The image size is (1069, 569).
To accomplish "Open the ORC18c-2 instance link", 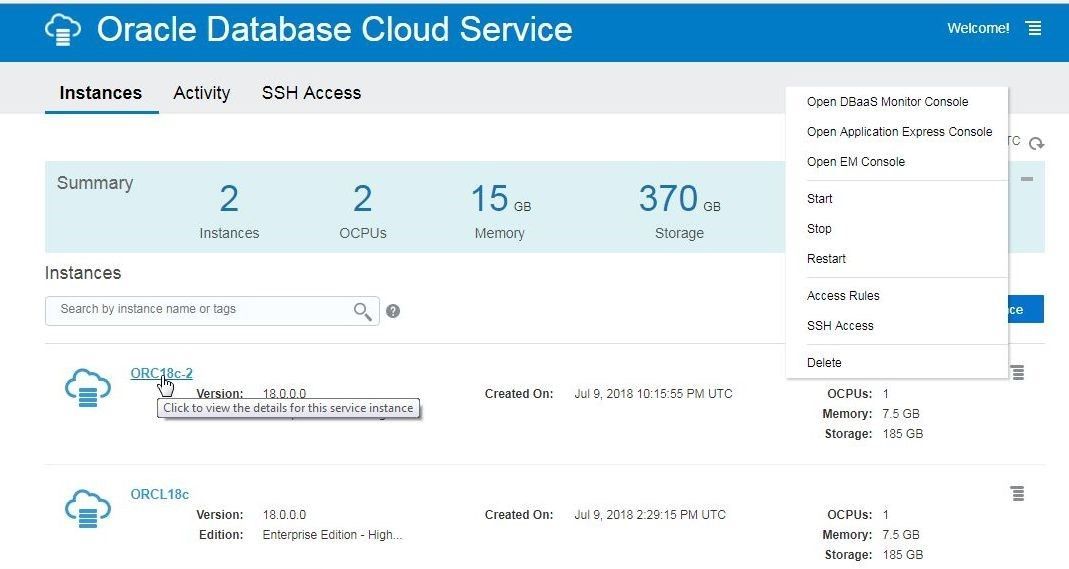I will 162,373.
